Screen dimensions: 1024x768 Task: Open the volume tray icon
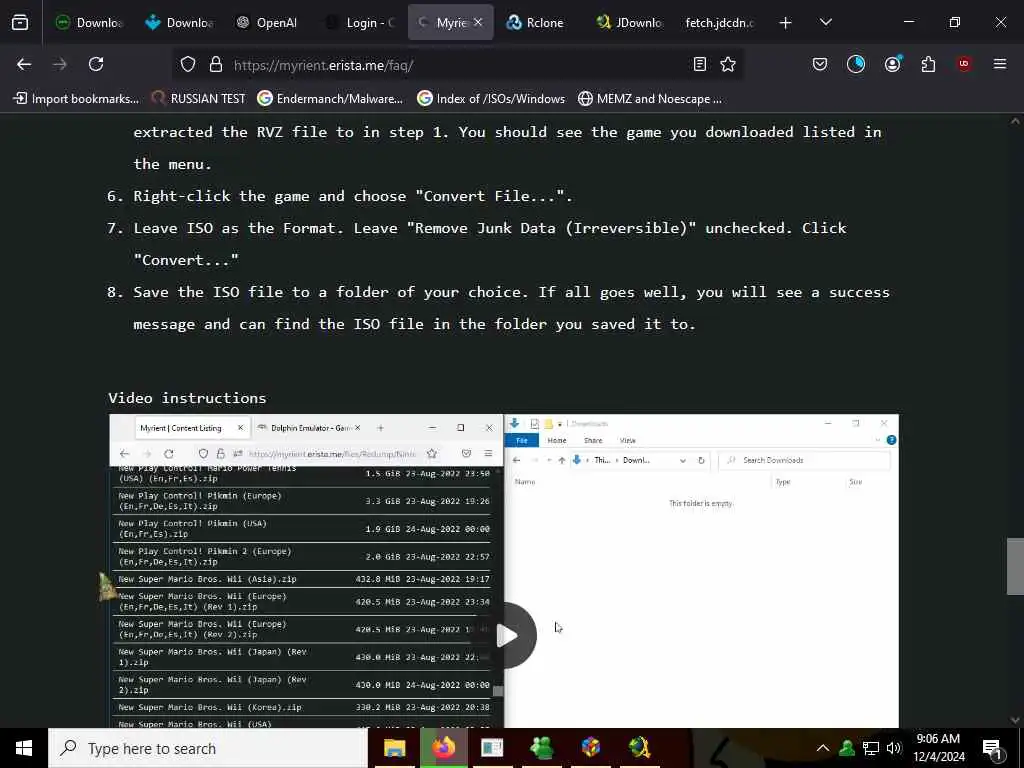click(894, 748)
